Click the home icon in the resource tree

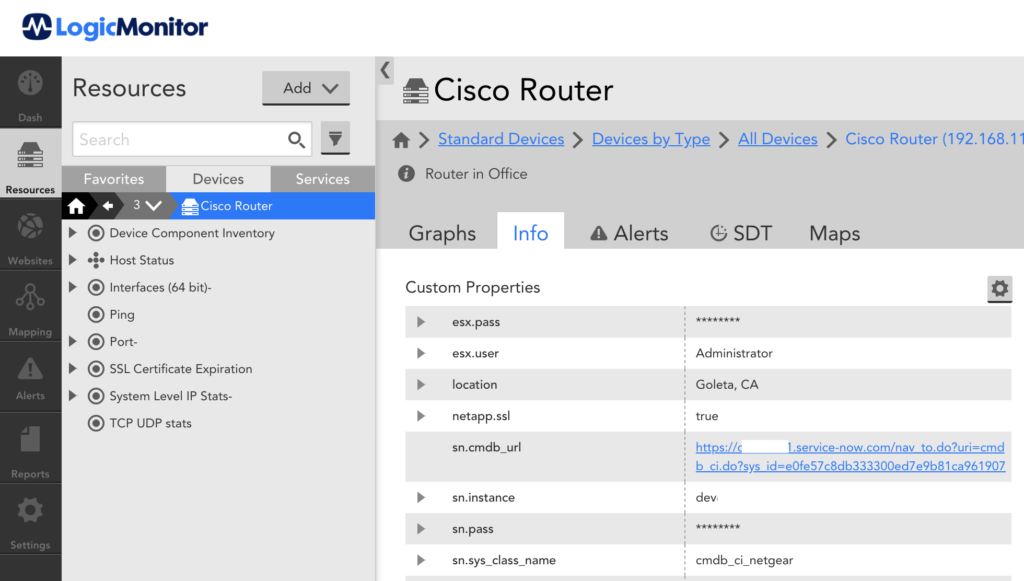point(76,205)
